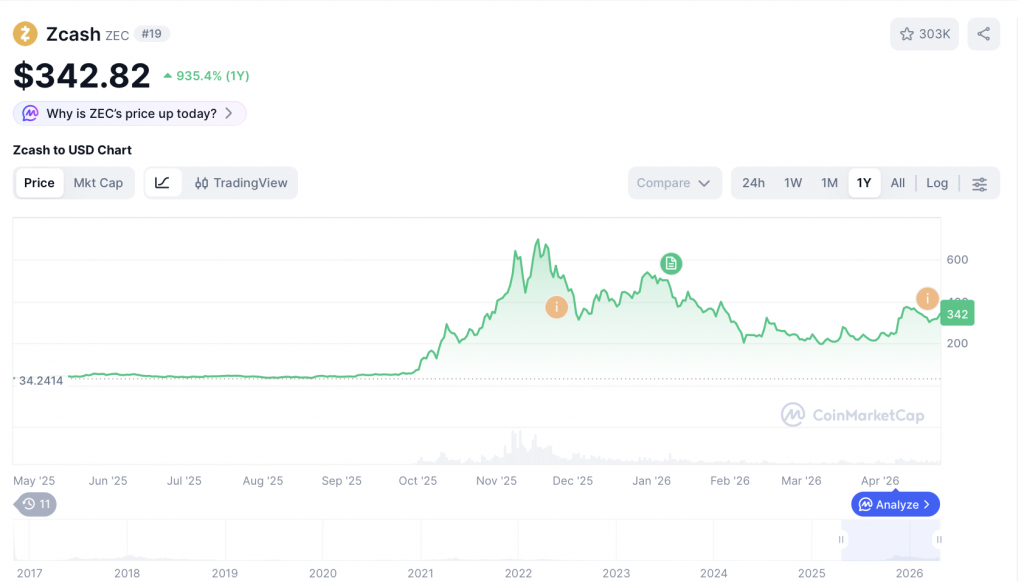Viewport: 1024px width, 581px height.
Task: Click the CoinMarketCap watermark link
Action: (x=853, y=415)
